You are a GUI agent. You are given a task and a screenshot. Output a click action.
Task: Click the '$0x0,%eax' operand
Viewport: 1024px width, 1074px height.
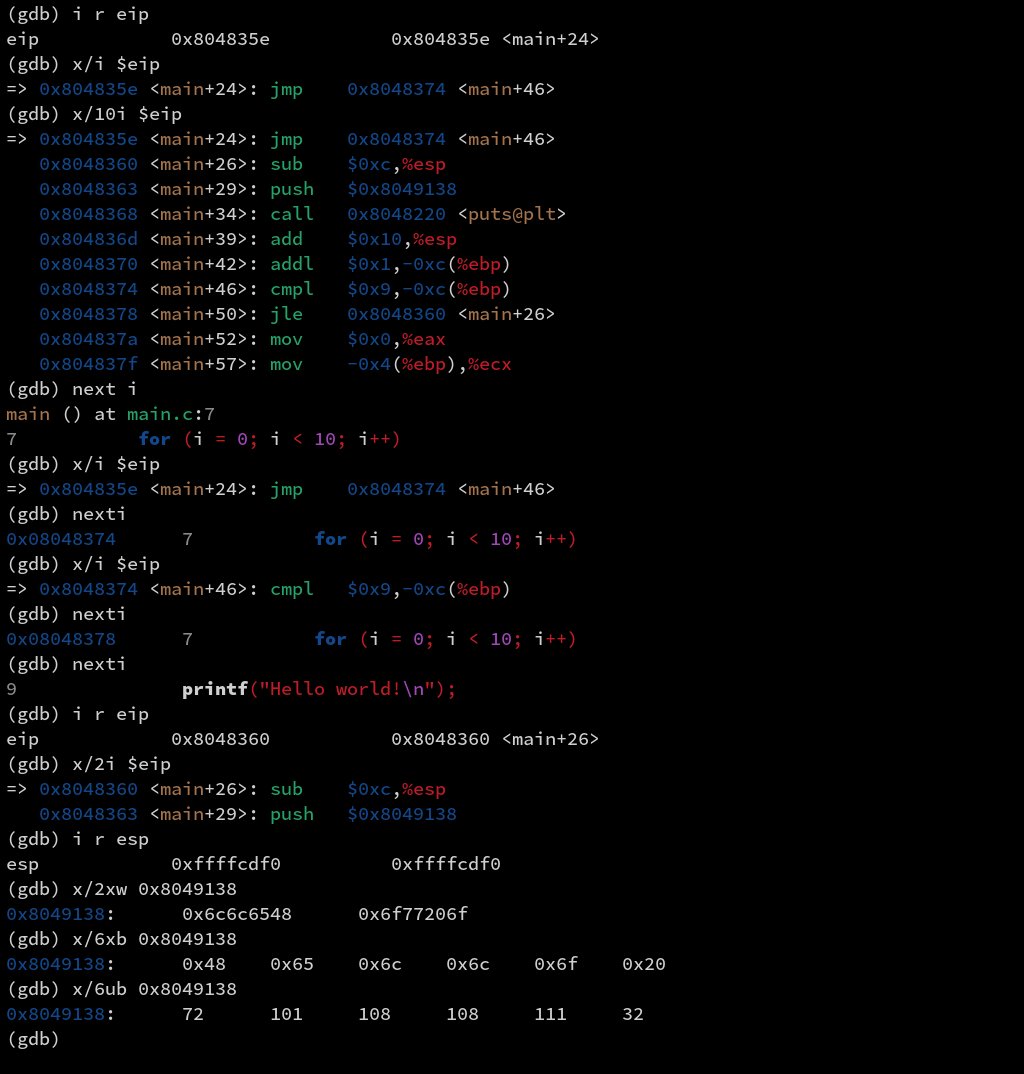point(396,339)
